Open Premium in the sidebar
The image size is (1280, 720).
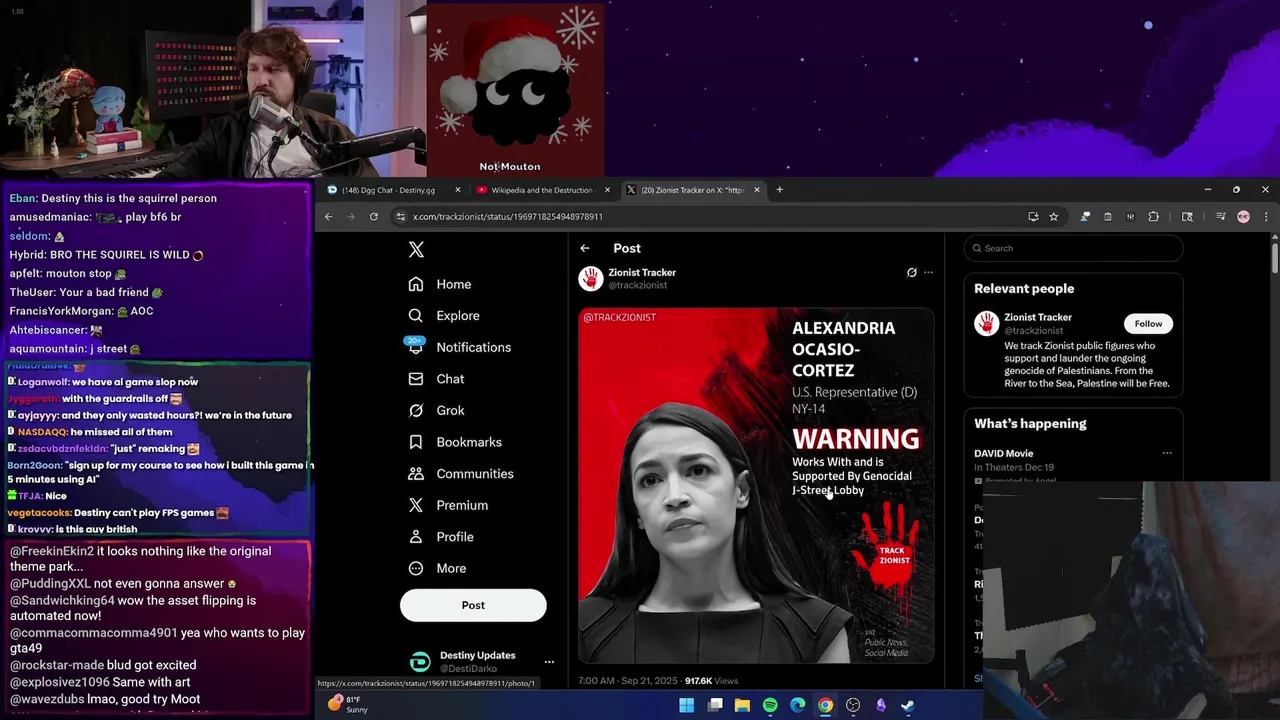(x=448, y=505)
